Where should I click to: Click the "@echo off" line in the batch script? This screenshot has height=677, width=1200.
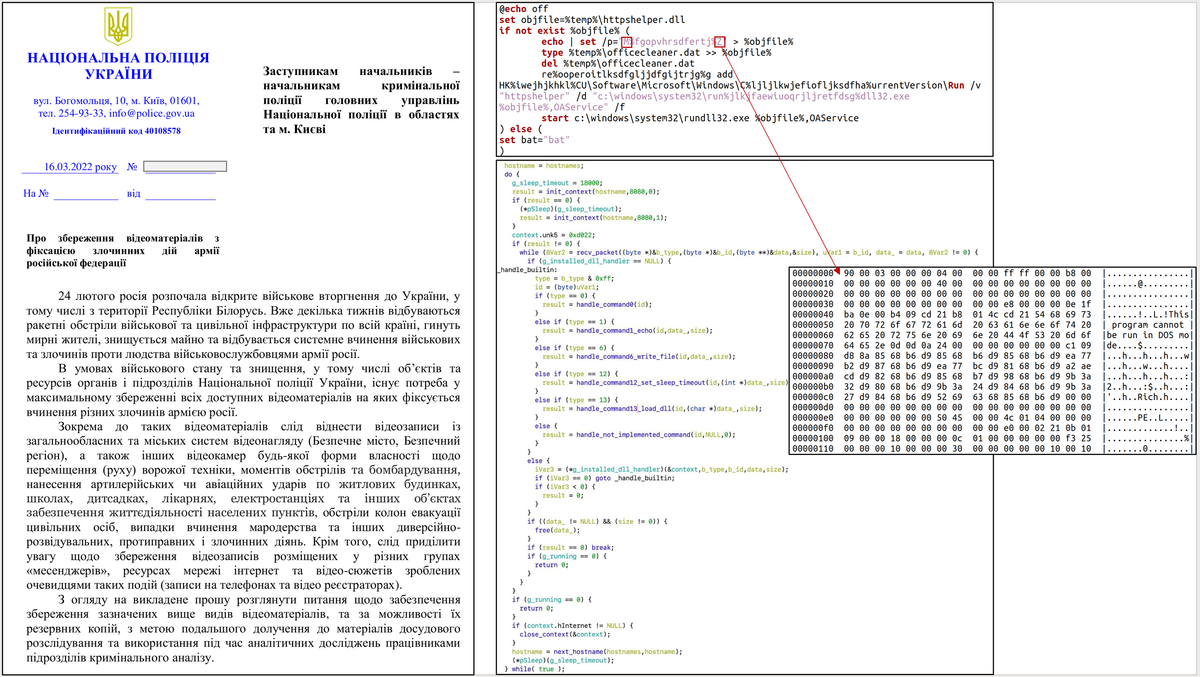click(522, 9)
